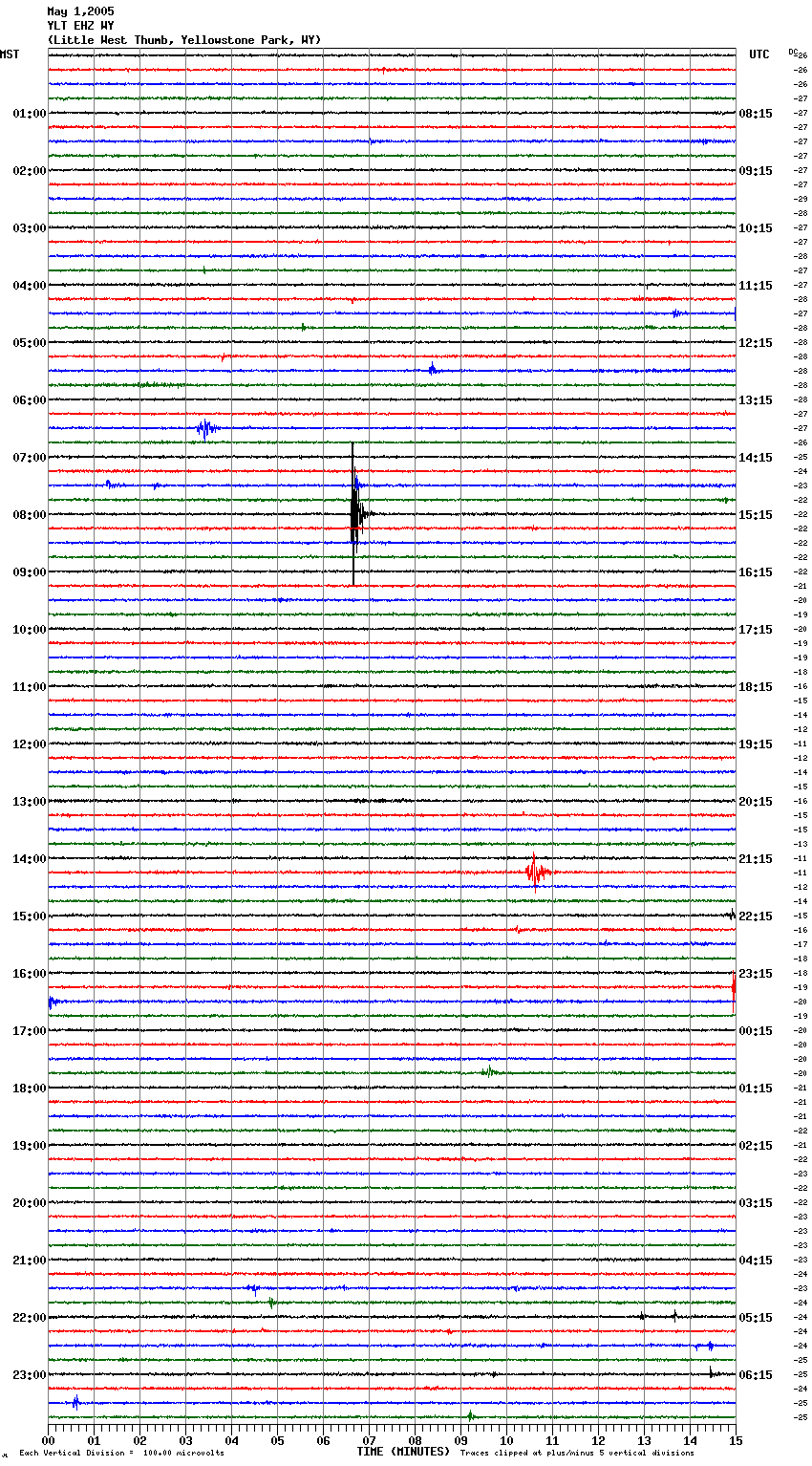Viewport: 812px width, 1466px height.
Task: Click the 19:15 UTC time label
Action: (x=756, y=744)
